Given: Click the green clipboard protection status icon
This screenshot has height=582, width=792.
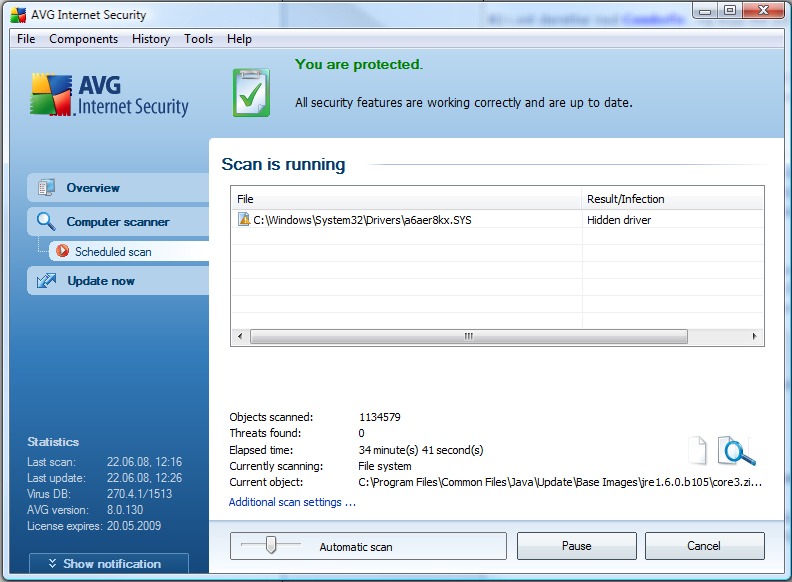Looking at the screenshot, I should tap(251, 93).
